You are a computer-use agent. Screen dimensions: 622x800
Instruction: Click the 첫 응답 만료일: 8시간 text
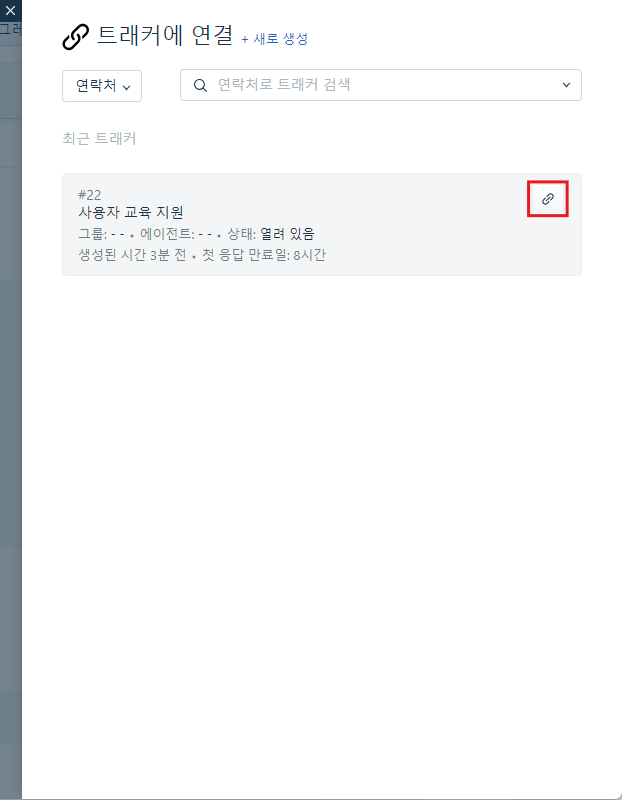tap(263, 255)
